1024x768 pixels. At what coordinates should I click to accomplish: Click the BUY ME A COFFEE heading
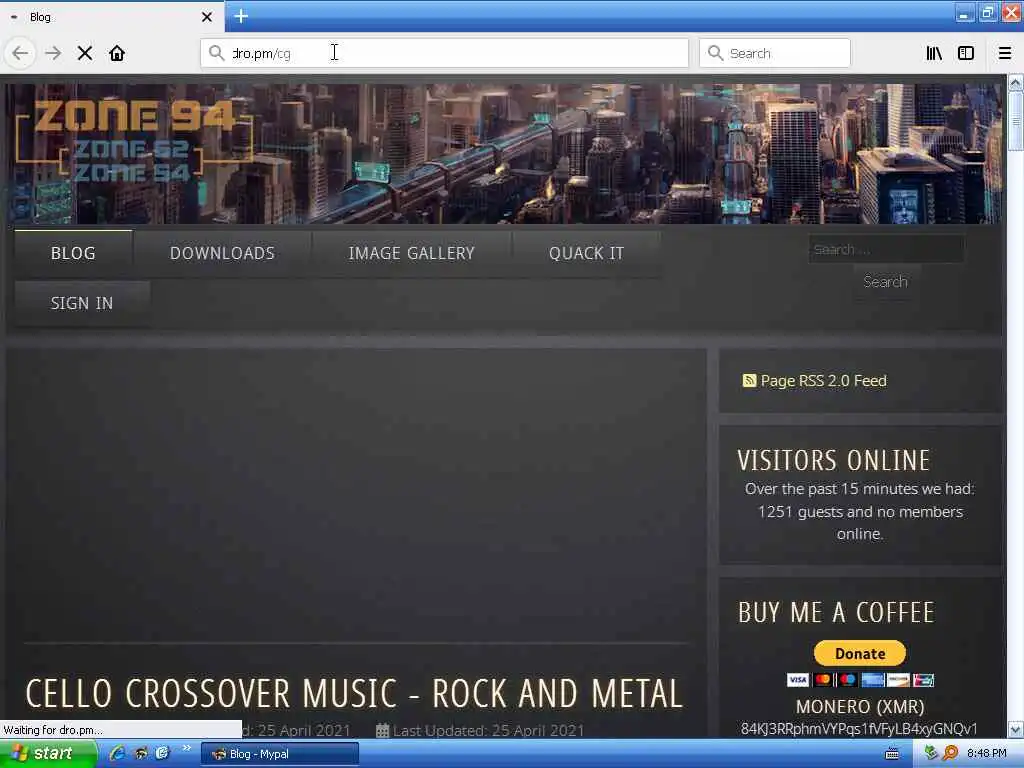click(x=837, y=613)
